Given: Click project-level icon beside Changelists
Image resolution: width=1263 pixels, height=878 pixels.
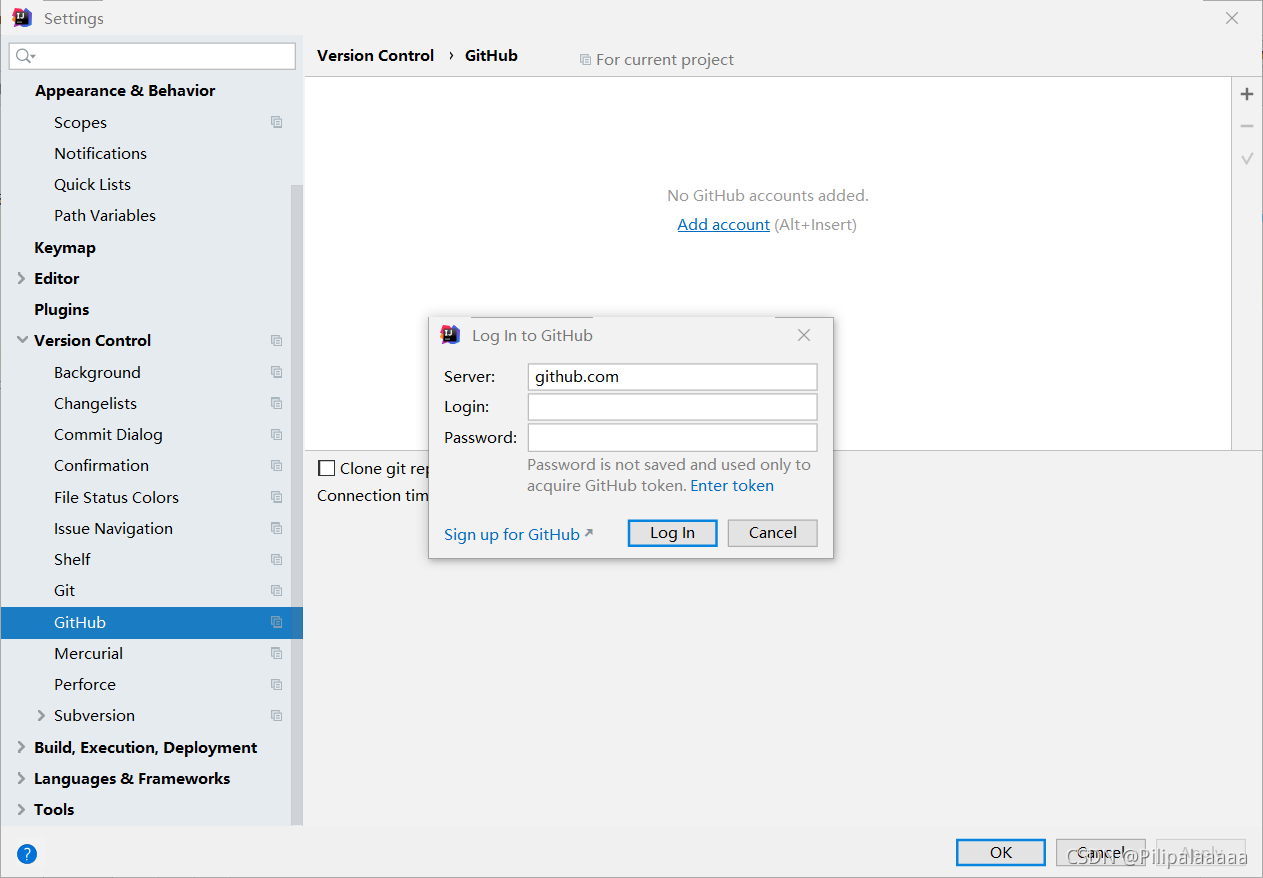Looking at the screenshot, I should pos(277,403).
